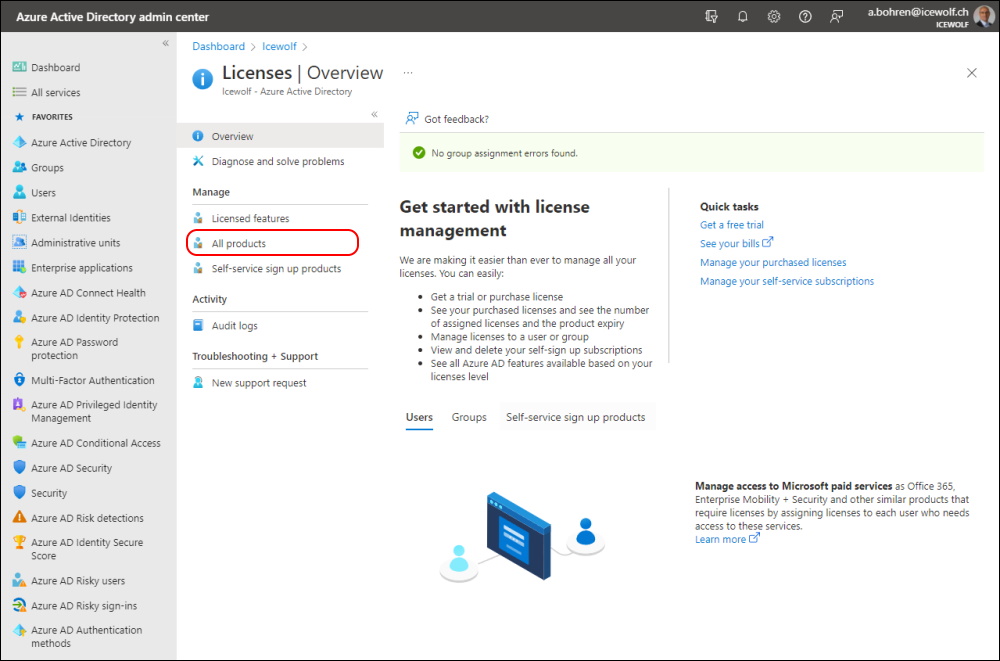Select Overview in Licenses menu
1000x661 pixels.
[x=281, y=136]
